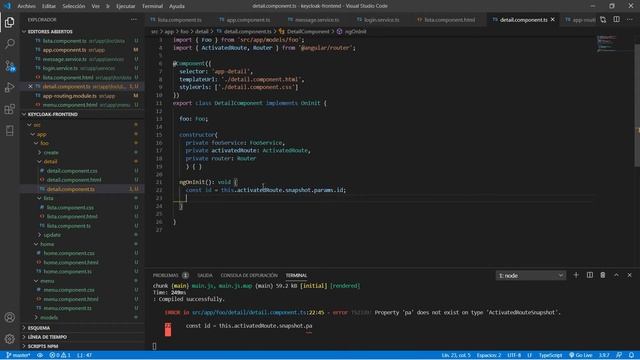This screenshot has width=640, height=360.
Task: Switch to the PROBLEMAS panel tab
Action: click(170, 276)
